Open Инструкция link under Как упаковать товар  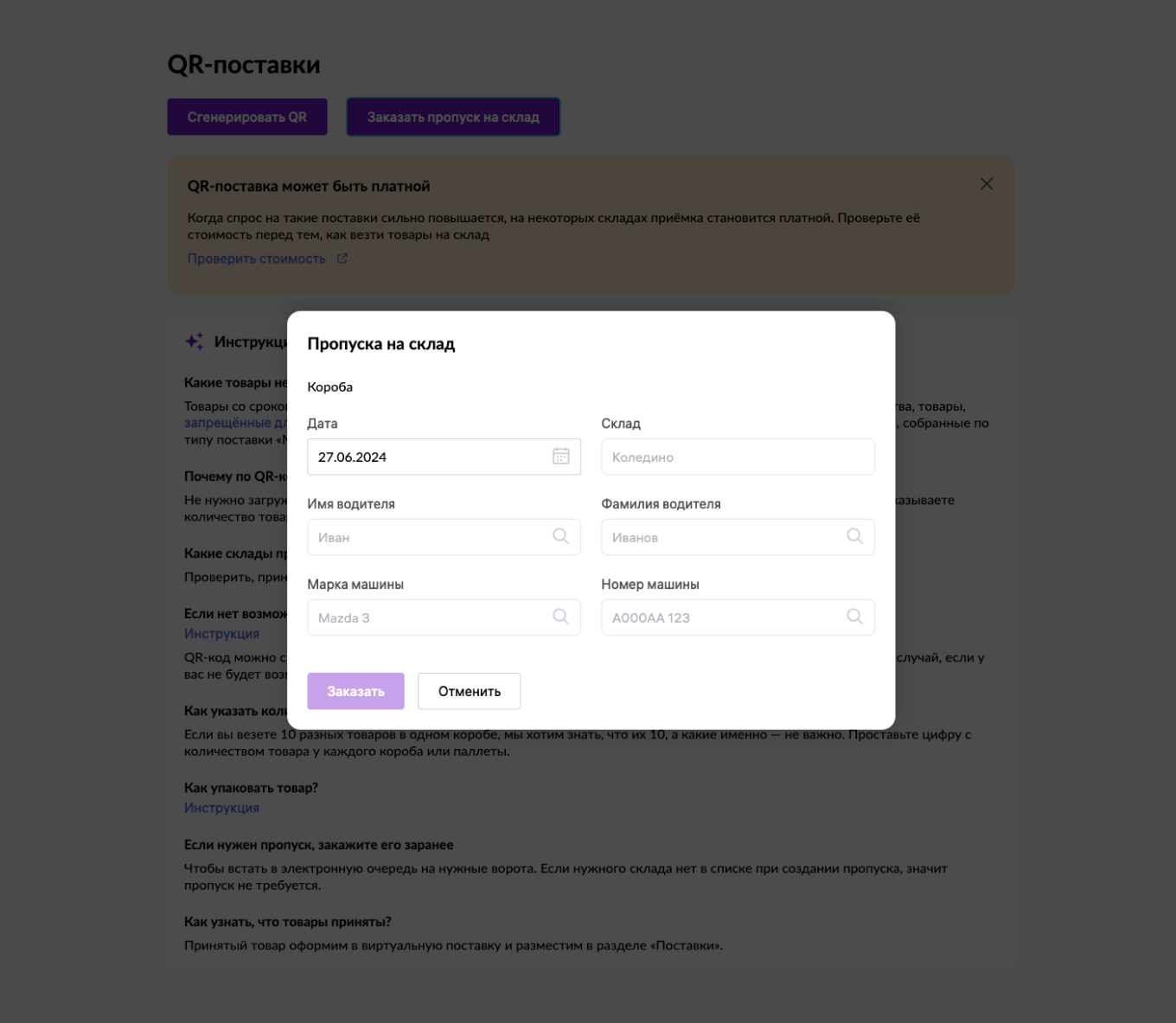[x=221, y=808]
